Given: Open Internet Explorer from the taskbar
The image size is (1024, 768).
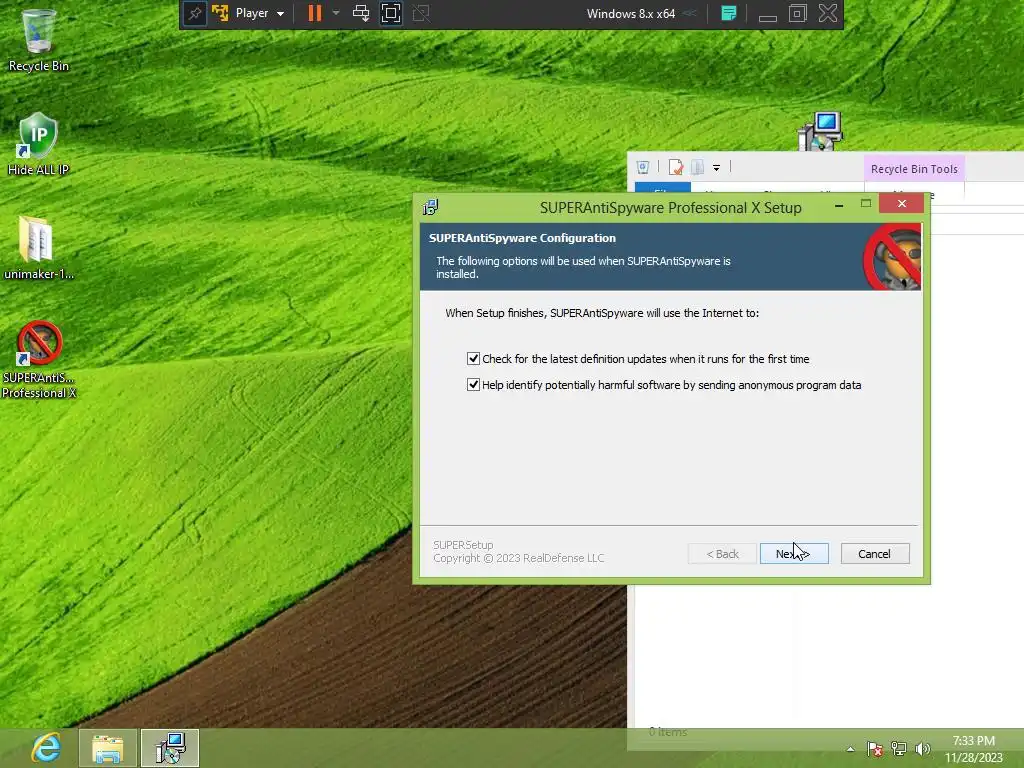Looking at the screenshot, I should 46,748.
